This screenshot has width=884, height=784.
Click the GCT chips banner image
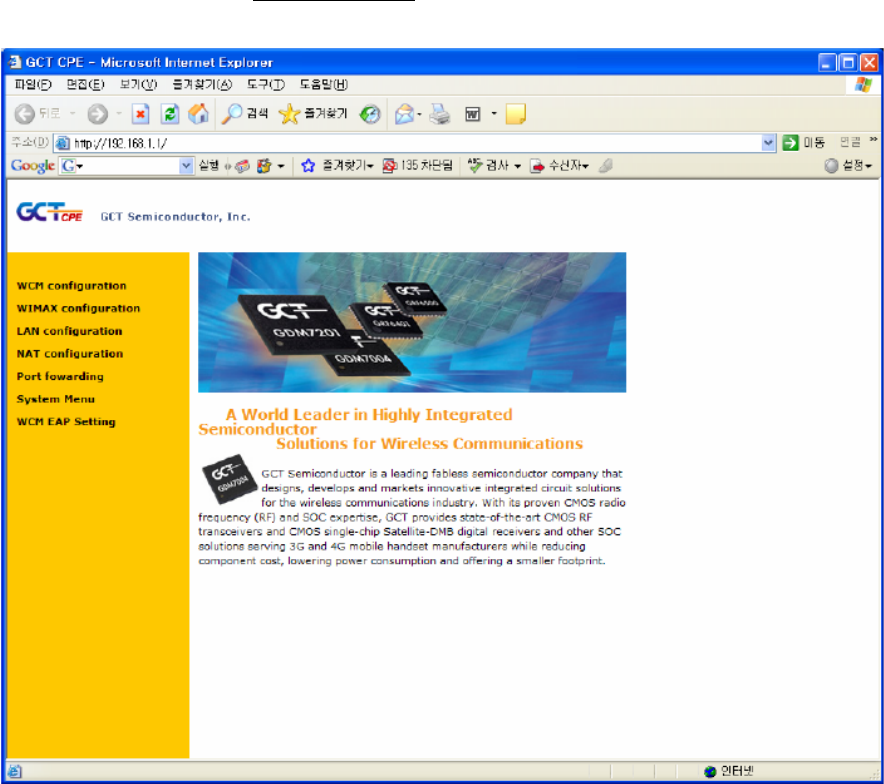pos(412,322)
